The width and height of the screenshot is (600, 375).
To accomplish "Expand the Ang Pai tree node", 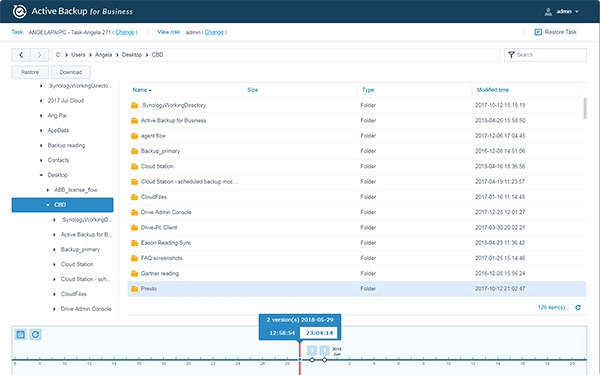I will tap(41, 116).
